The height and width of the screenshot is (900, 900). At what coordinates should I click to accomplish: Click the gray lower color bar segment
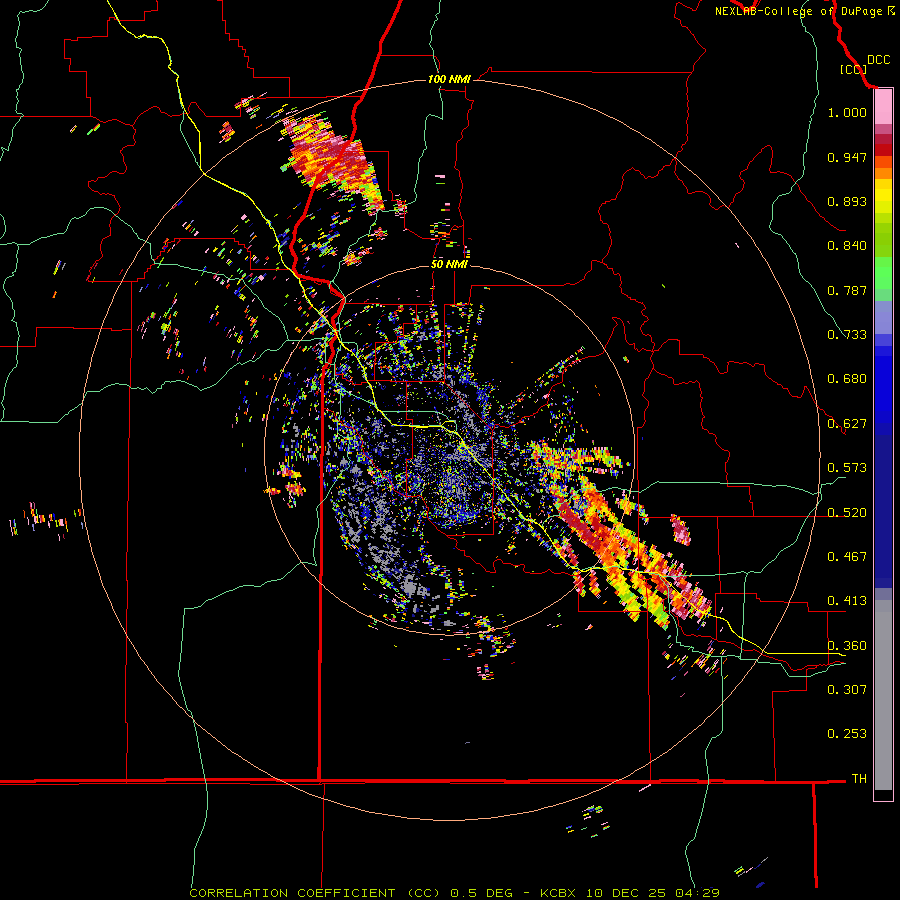tap(883, 695)
